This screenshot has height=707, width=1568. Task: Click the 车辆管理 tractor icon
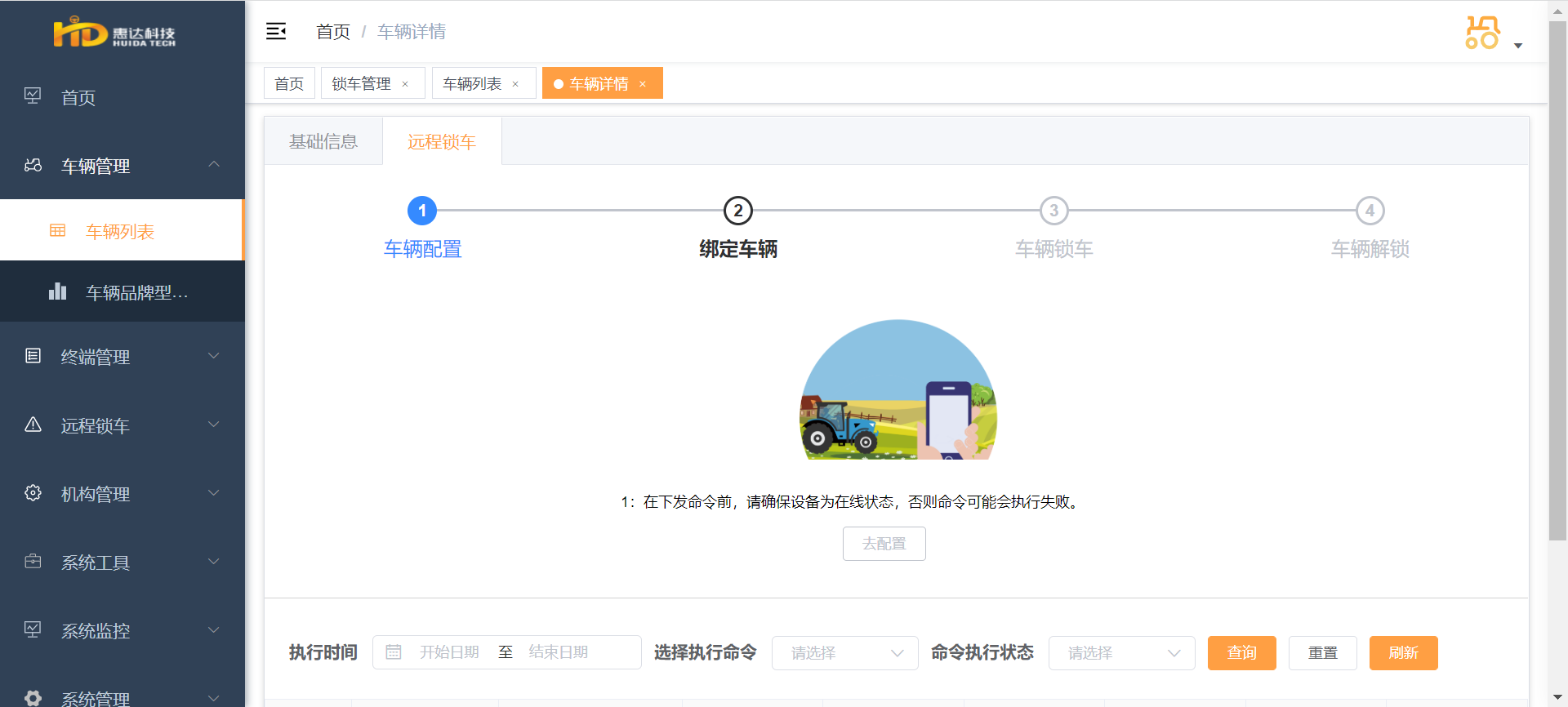point(33,165)
